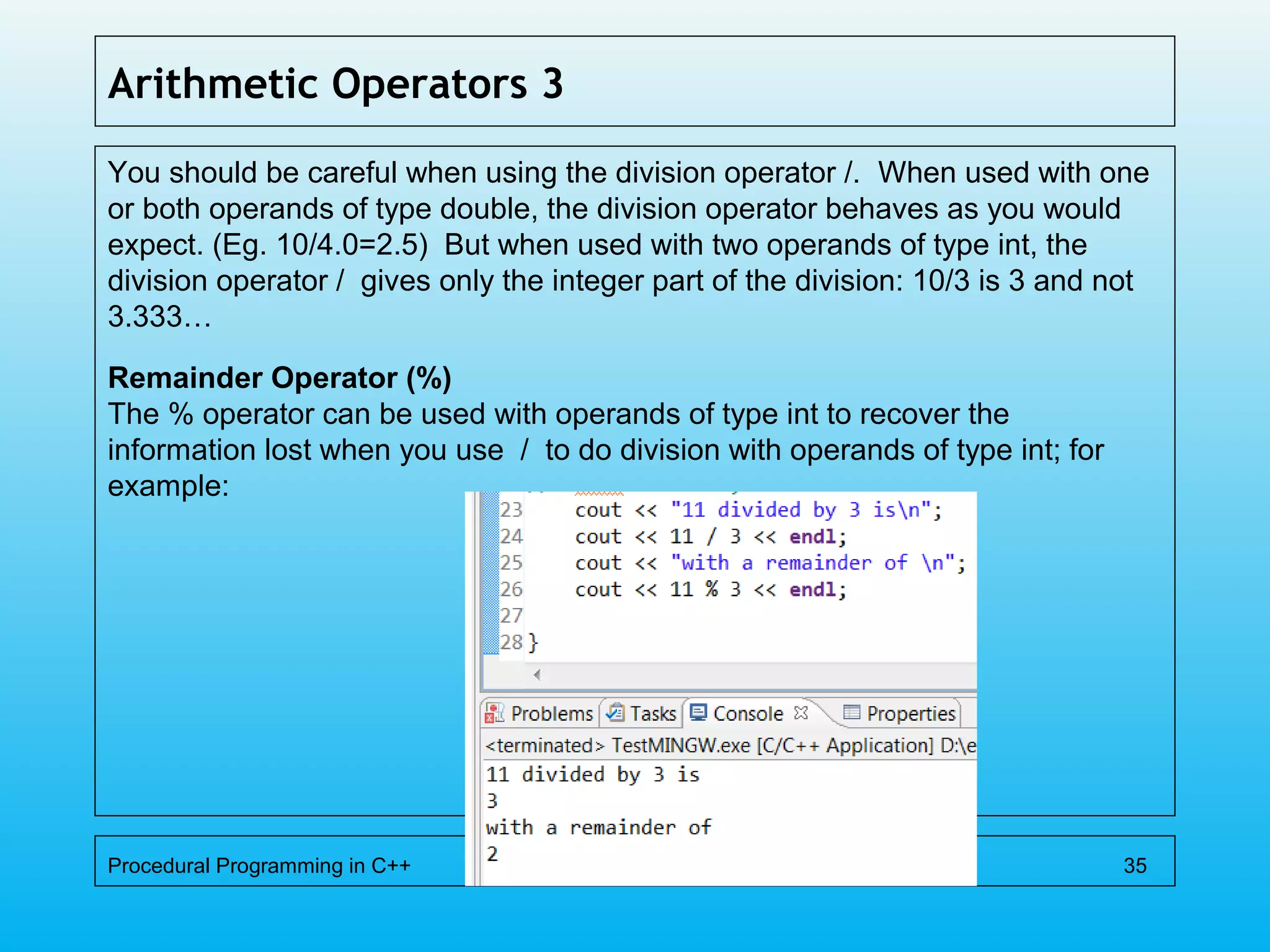This screenshot has width=1270, height=952.
Task: Click line number 25 in editor
Action: [x=511, y=563]
